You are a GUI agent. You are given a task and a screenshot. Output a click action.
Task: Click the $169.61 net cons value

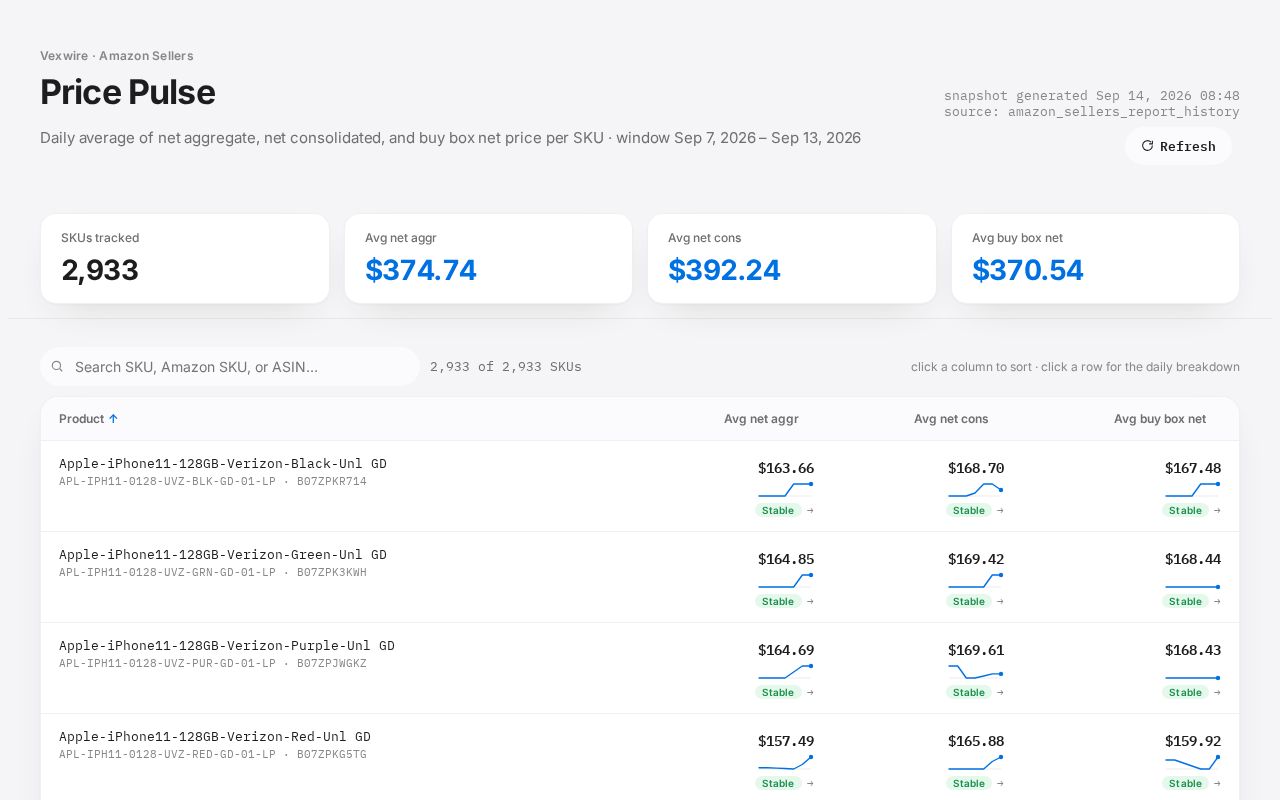[x=976, y=650]
